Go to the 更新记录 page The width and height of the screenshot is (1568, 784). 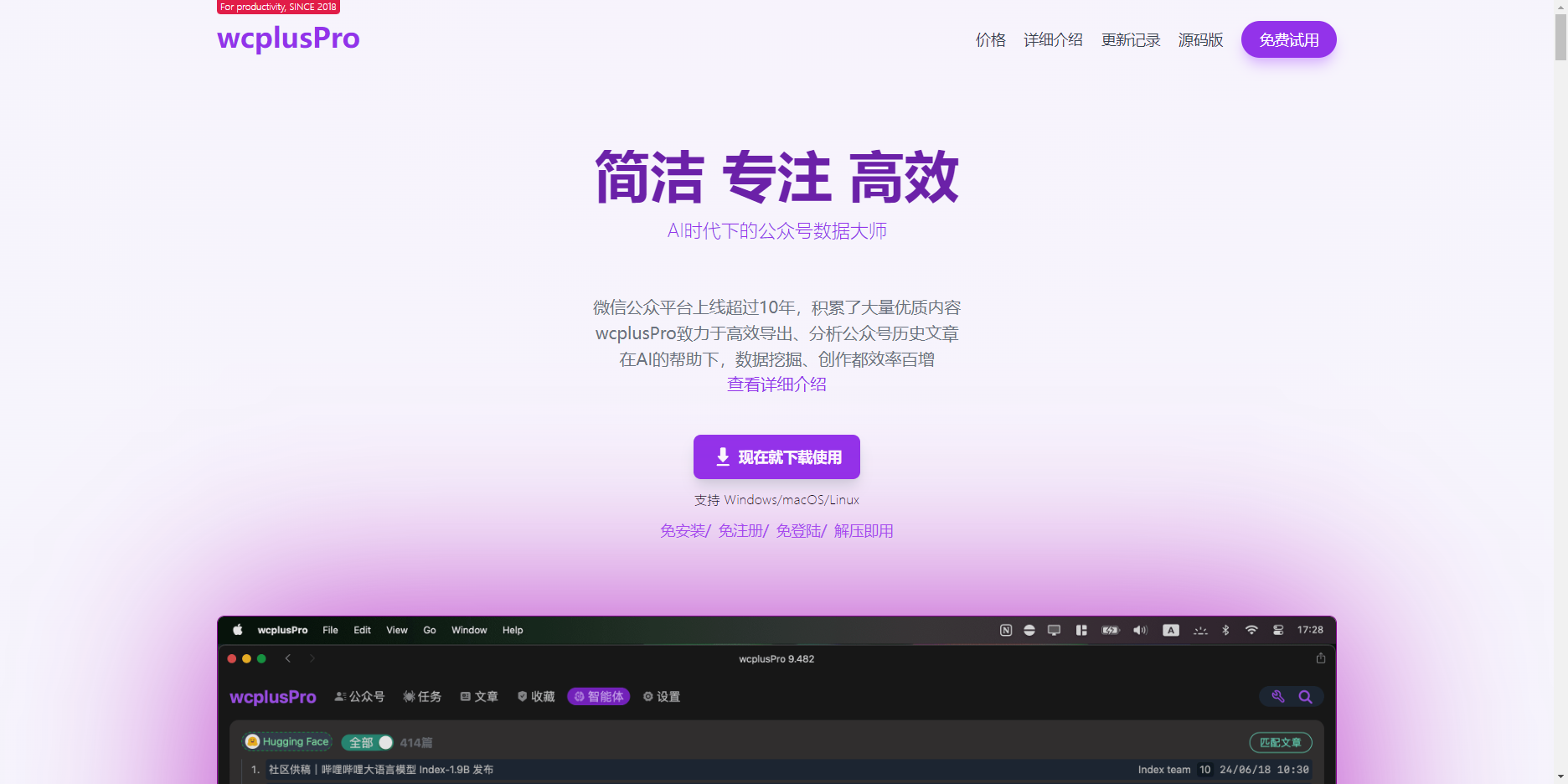(x=1131, y=40)
